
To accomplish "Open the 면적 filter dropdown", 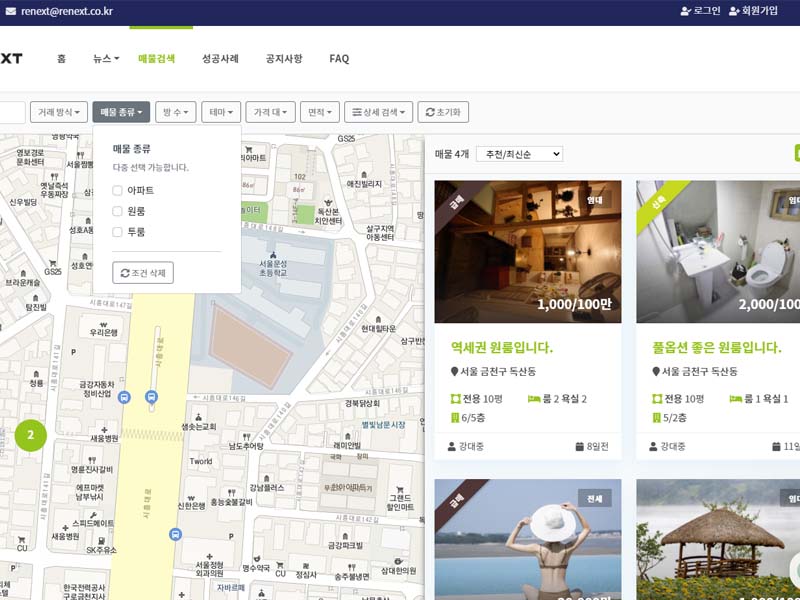I will pos(320,112).
